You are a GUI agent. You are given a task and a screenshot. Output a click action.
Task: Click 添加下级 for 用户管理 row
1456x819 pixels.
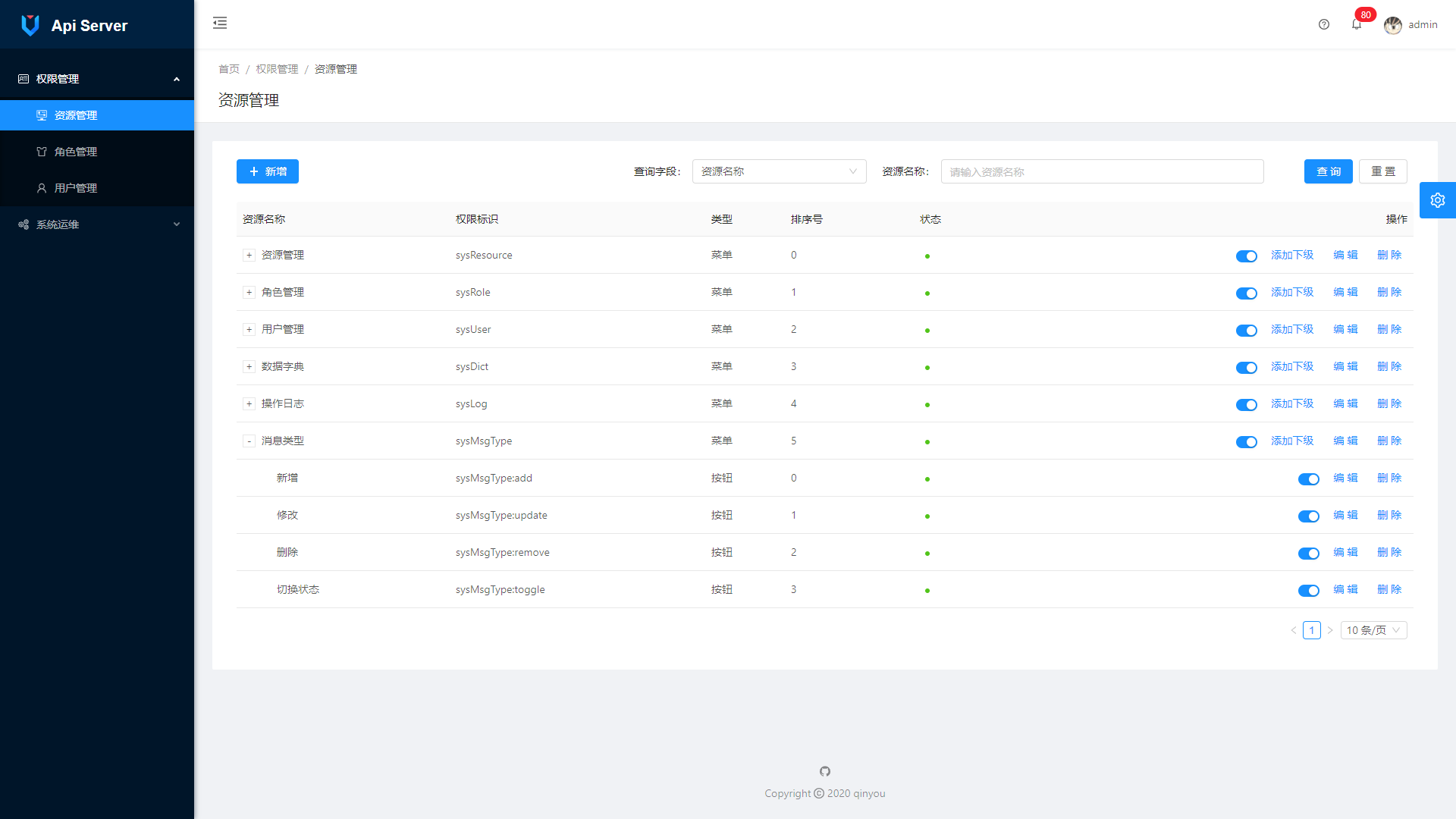1291,329
